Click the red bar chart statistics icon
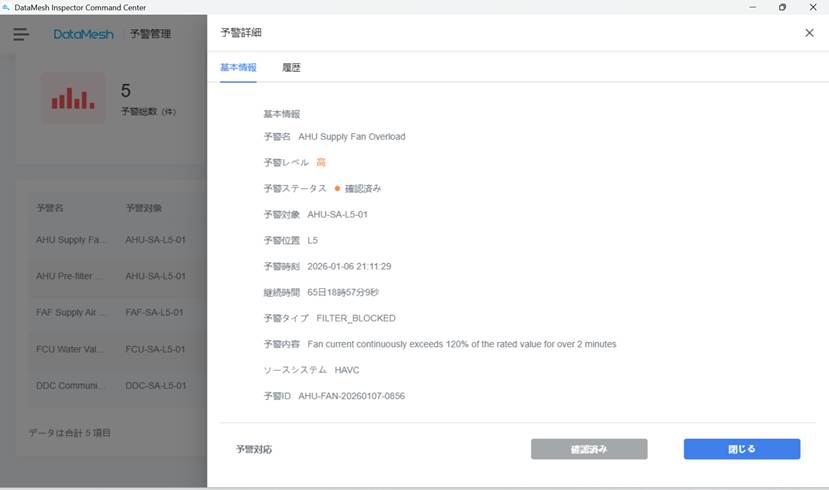 tap(73, 98)
